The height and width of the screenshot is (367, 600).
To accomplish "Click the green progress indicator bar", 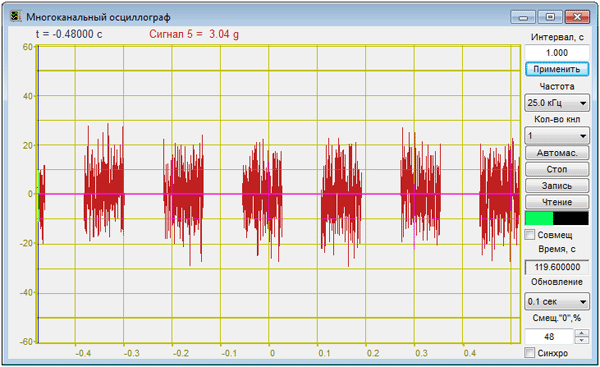I will (x=539, y=219).
